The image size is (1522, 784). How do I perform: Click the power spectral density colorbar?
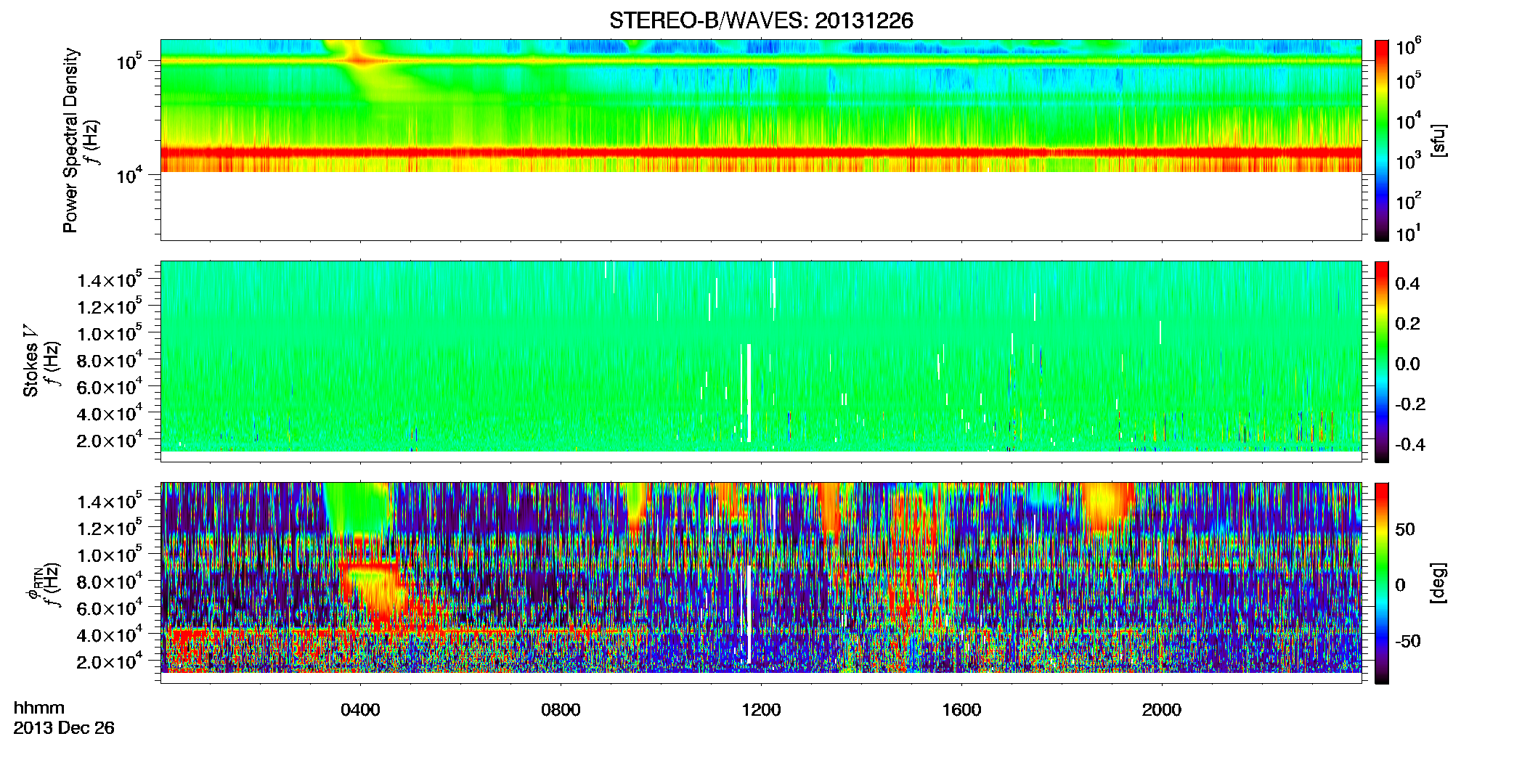(x=1382, y=140)
